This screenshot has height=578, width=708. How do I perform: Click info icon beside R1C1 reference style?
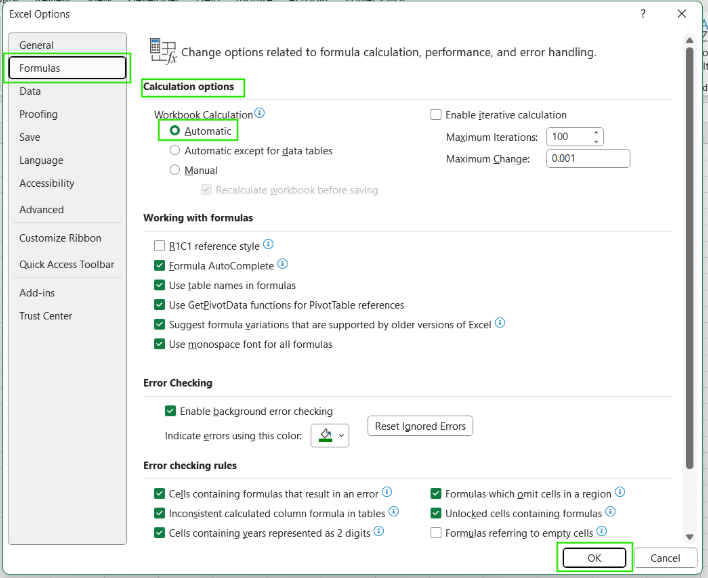268,245
